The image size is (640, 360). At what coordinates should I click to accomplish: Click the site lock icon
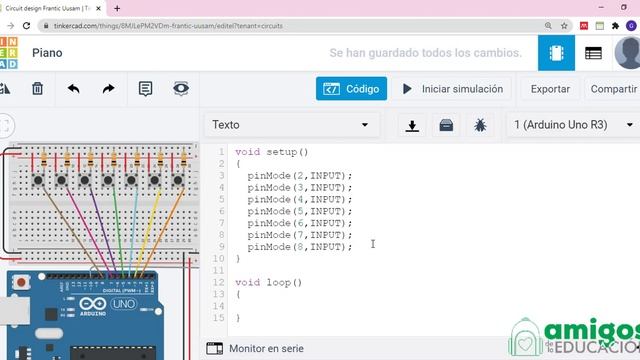46,26
